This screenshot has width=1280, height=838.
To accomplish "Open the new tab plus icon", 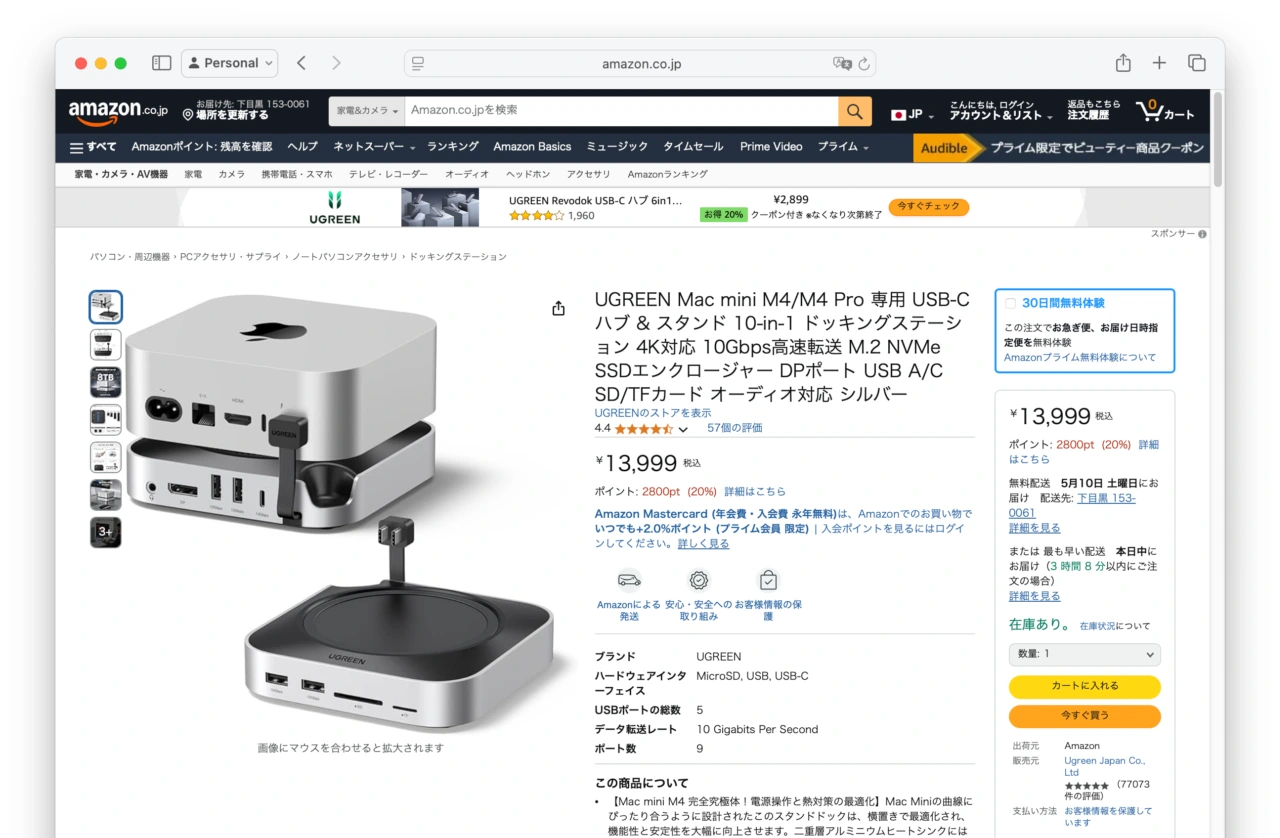I will (1159, 63).
